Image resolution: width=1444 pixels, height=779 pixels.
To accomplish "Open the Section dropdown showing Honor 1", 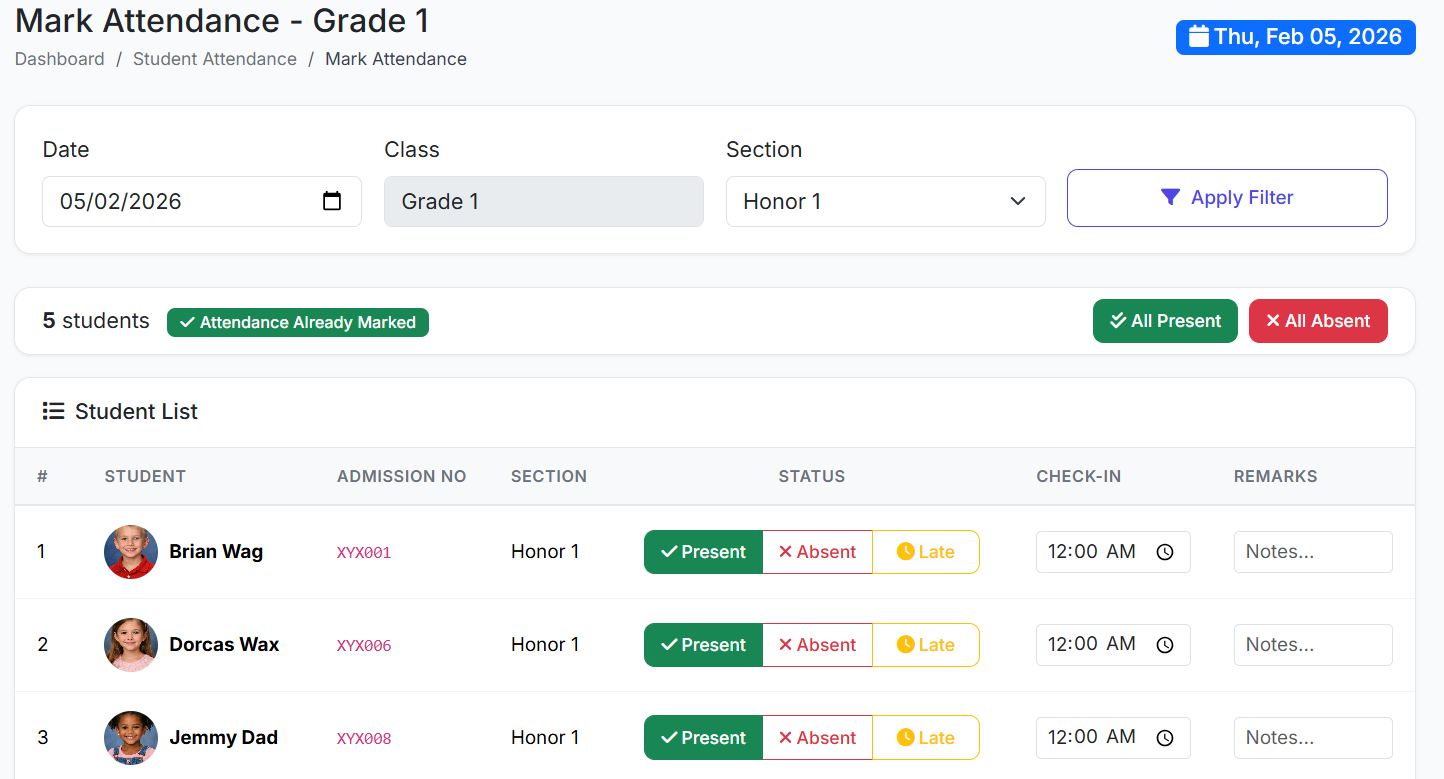I will 885,201.
